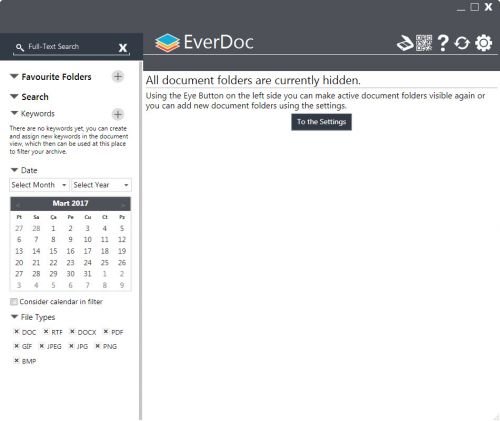
Task: Enable Consider calendar in filter
Action: click(14, 302)
